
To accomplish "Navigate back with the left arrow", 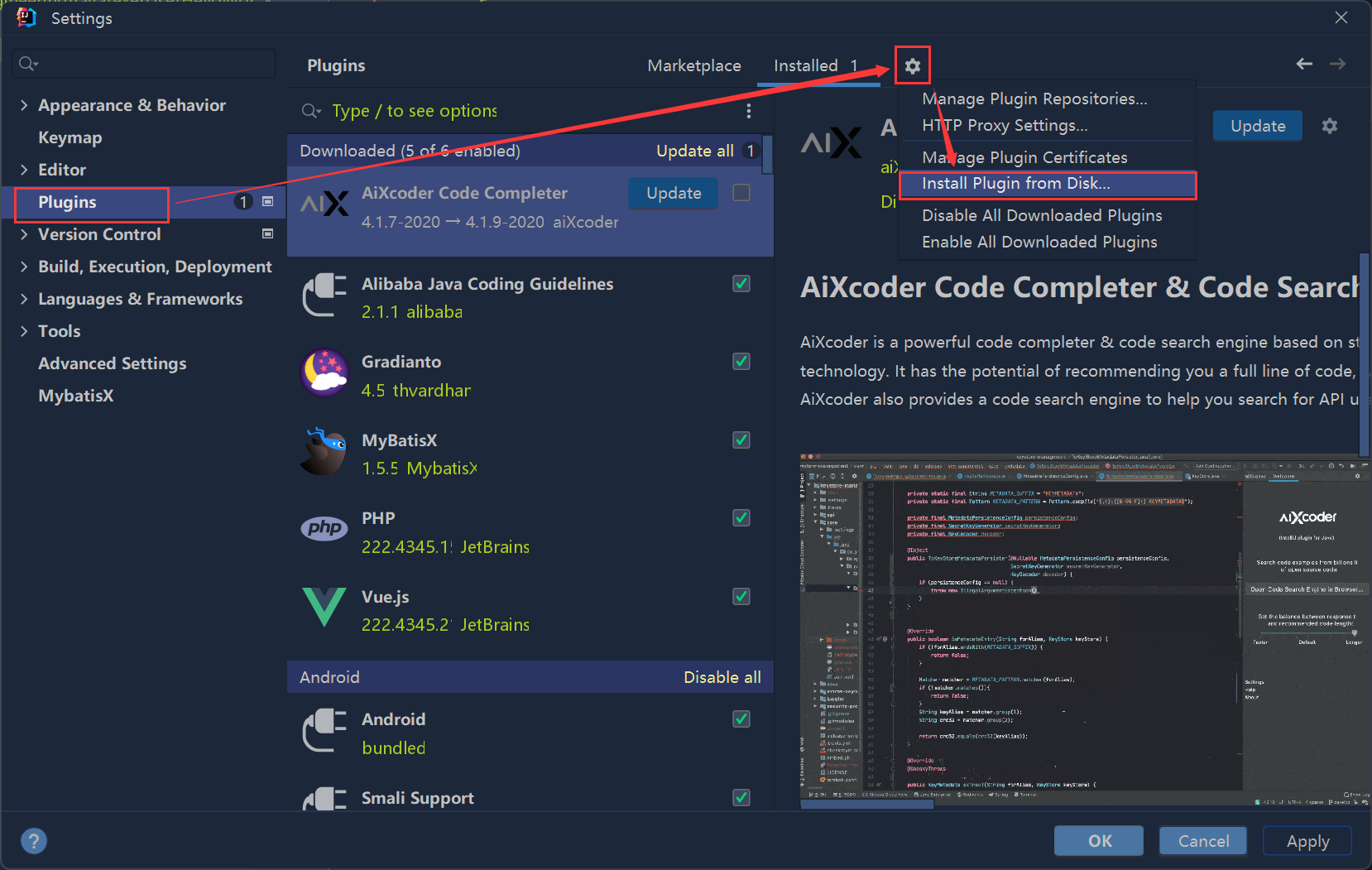I will (x=1304, y=64).
